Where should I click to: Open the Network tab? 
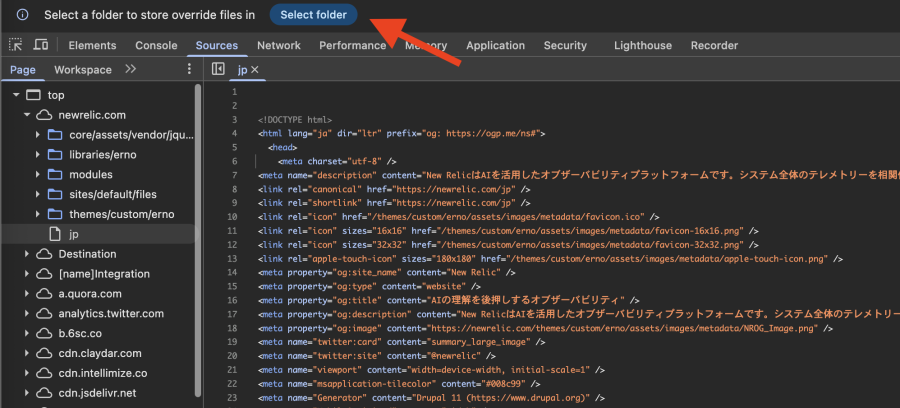pos(279,45)
